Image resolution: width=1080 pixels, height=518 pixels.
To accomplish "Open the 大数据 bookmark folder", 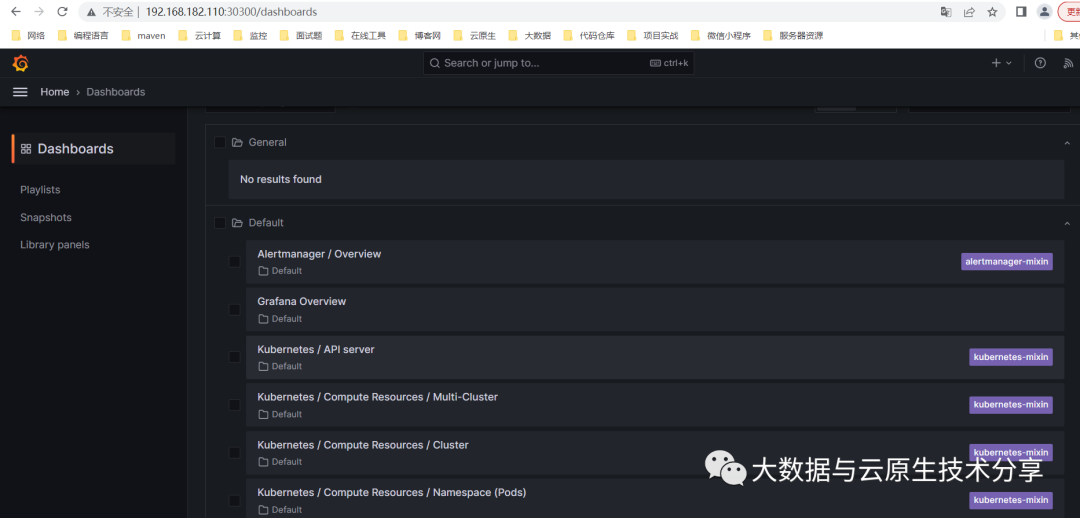I will [530, 36].
